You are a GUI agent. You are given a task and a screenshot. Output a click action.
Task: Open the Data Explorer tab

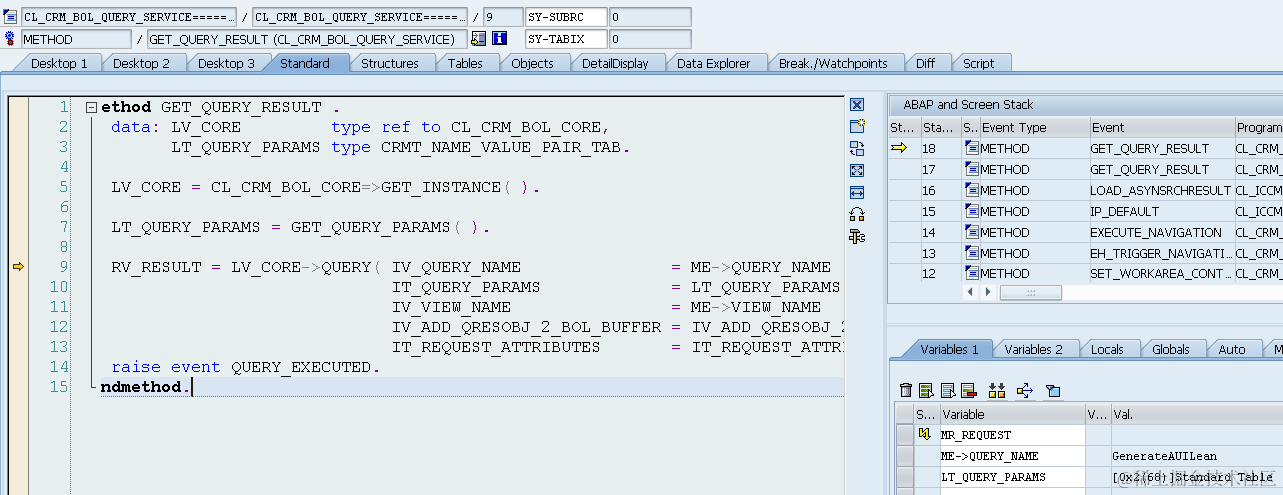click(713, 63)
